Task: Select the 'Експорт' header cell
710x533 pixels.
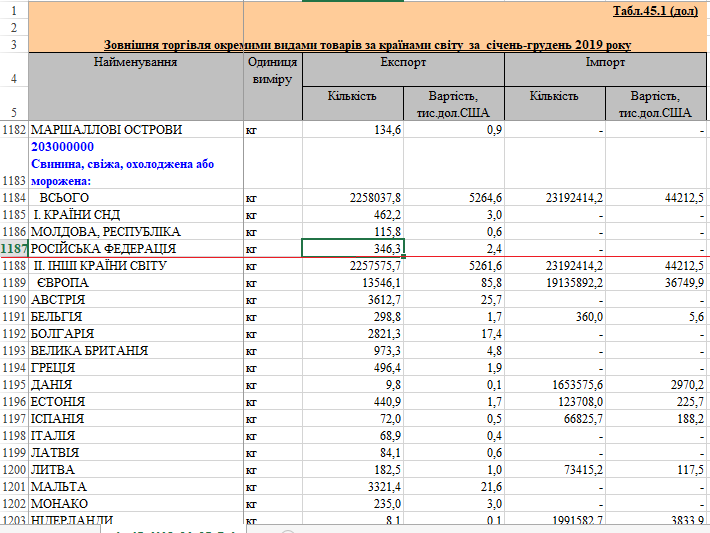Action: (x=403, y=69)
